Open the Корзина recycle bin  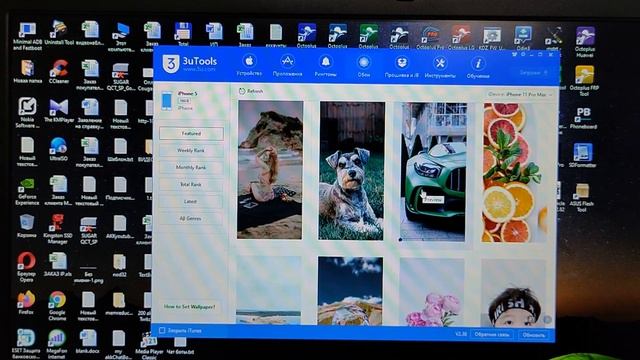[x=27, y=226]
